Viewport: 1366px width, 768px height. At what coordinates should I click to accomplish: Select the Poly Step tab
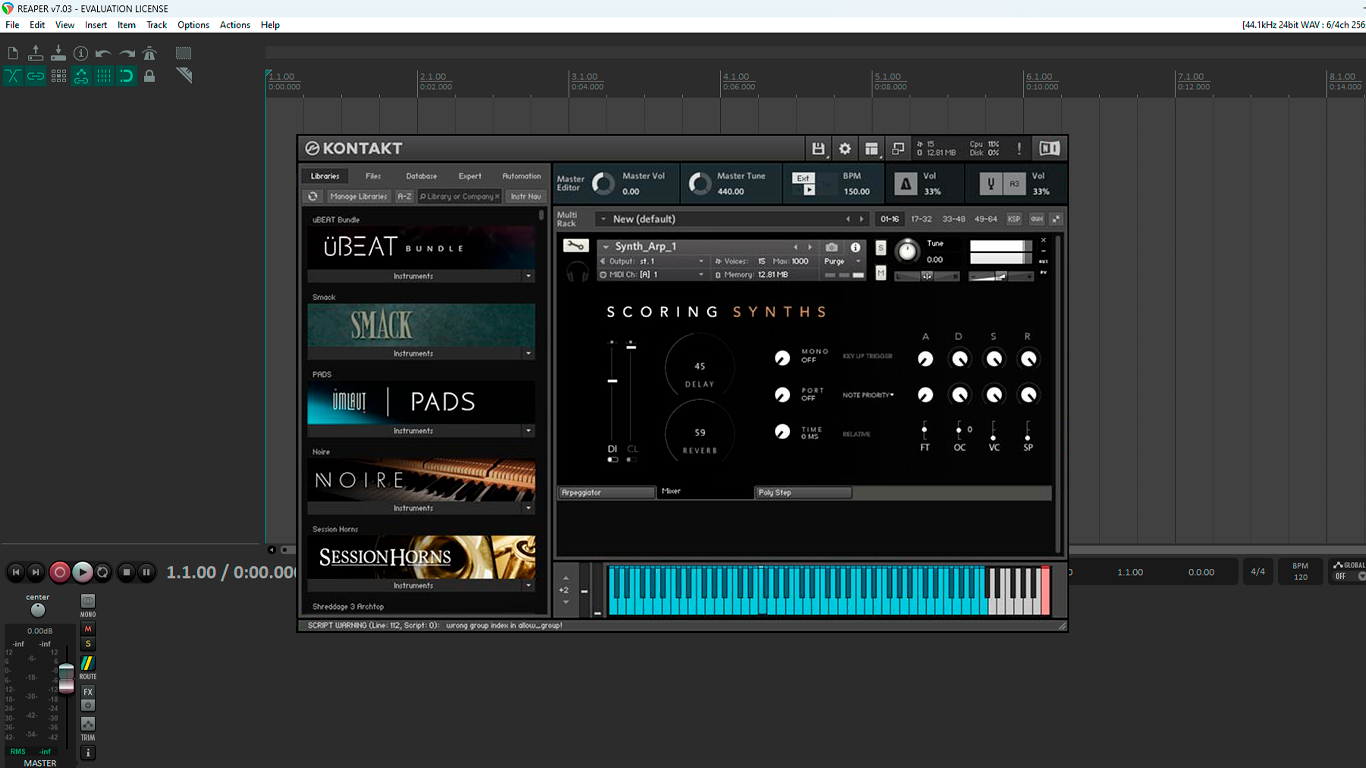(x=803, y=493)
